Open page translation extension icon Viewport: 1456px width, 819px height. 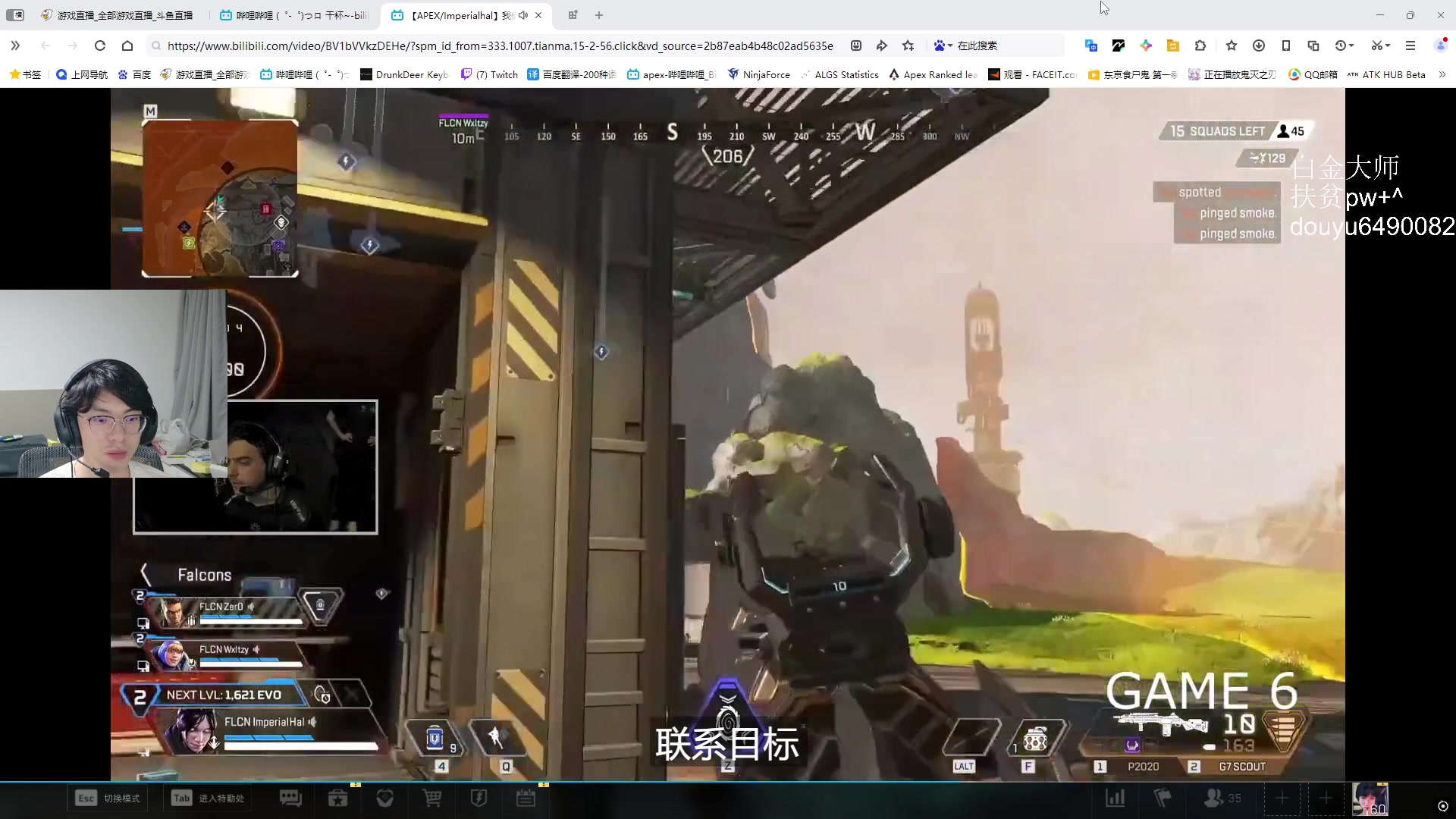[1091, 45]
